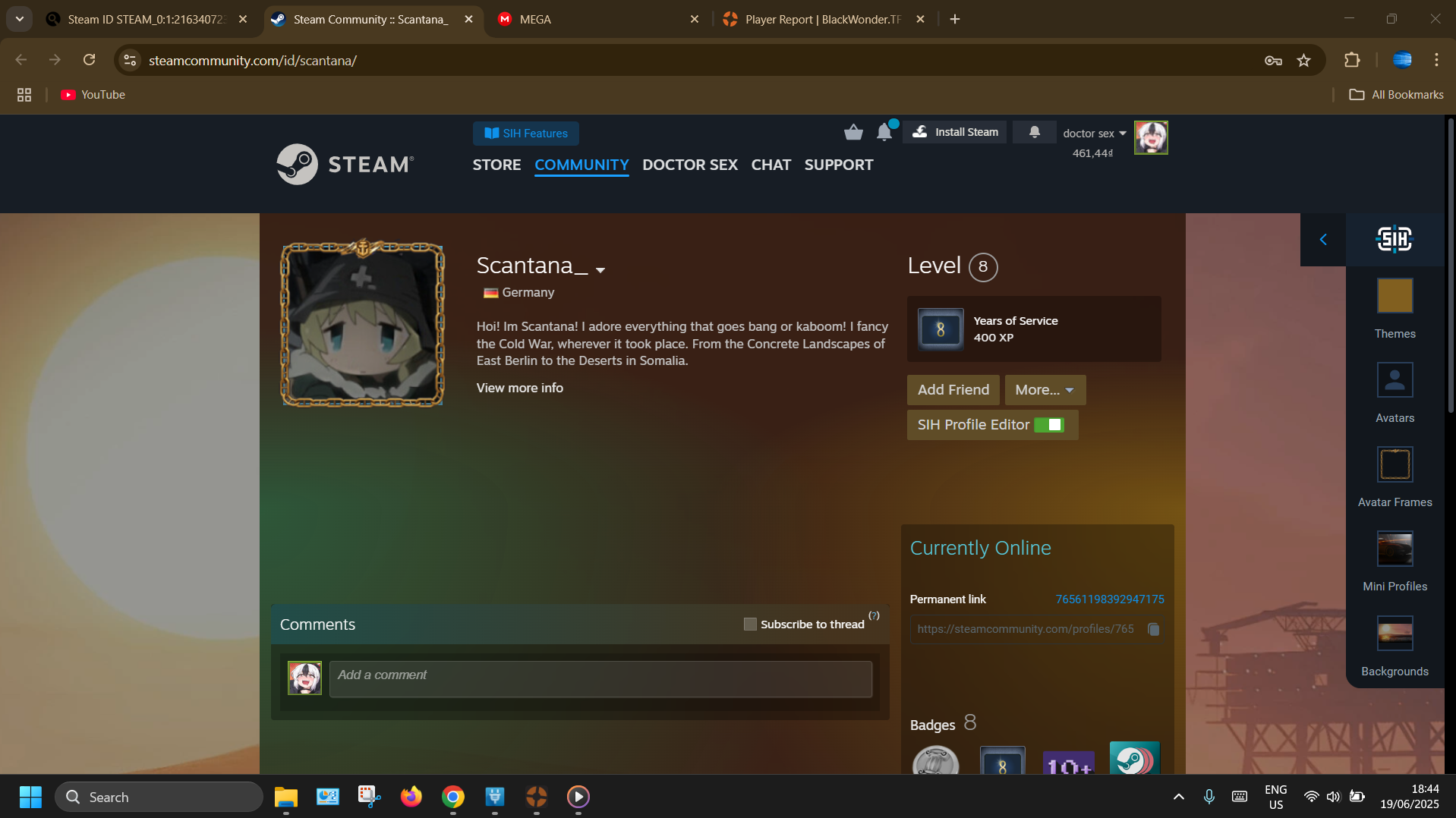The height and width of the screenshot is (818, 1456).
Task: Open the YouTube bookmark
Action: (x=93, y=95)
